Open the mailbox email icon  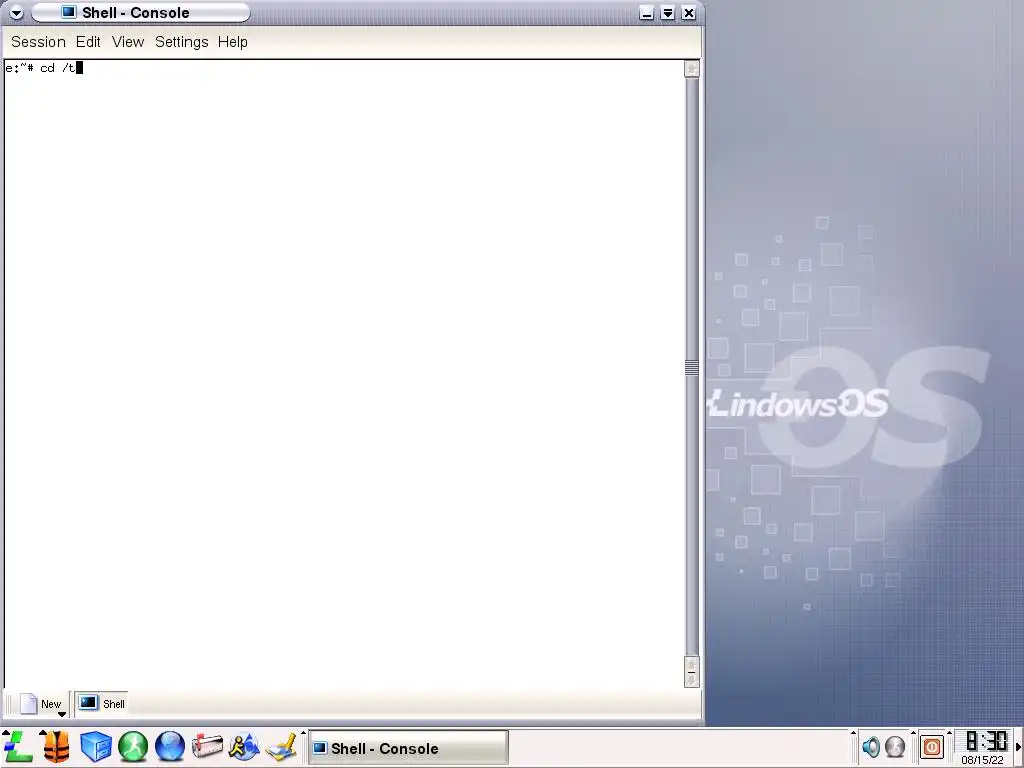208,746
